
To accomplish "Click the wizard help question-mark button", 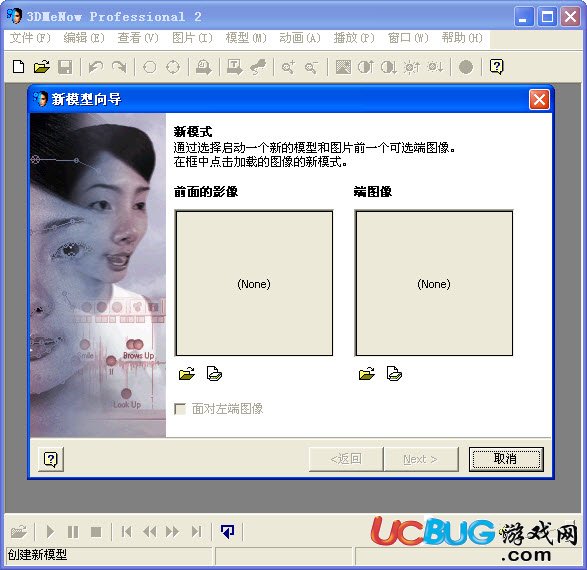I will [x=51, y=459].
